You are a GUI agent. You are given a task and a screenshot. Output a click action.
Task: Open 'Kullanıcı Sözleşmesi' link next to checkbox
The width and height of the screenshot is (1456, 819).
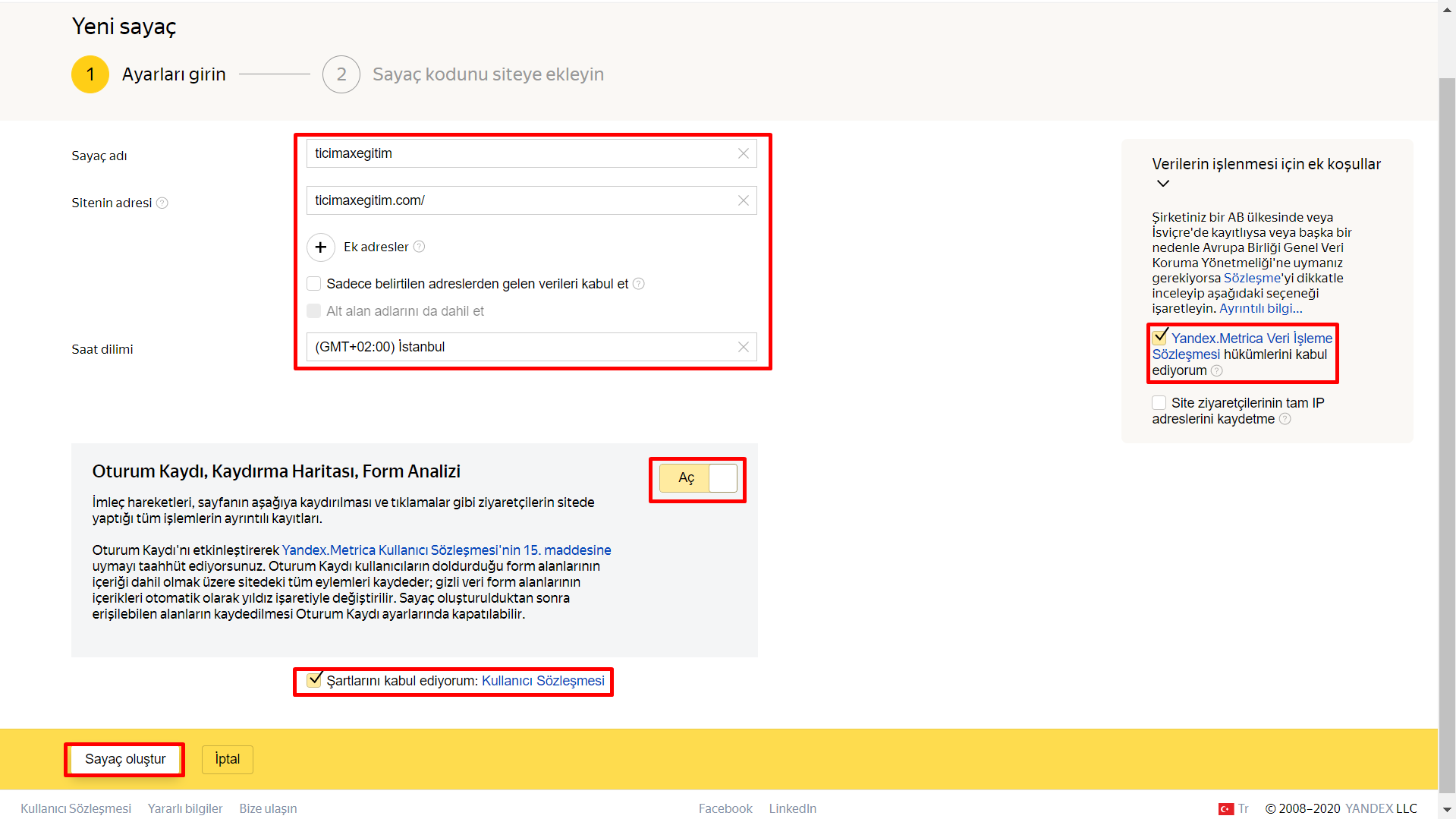[543, 681]
